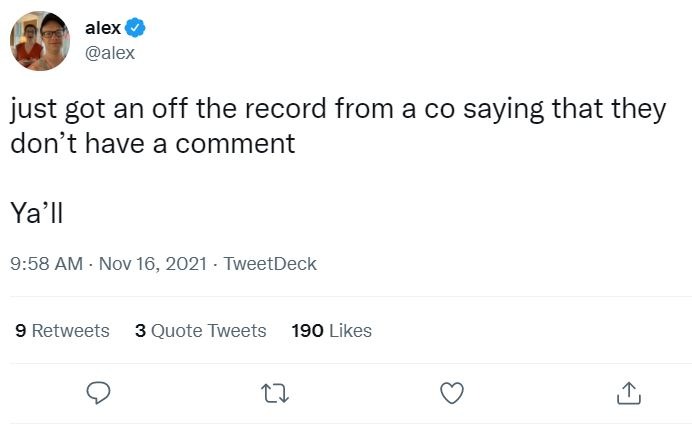Click the word "saying" in tweet

[x=503, y=110]
